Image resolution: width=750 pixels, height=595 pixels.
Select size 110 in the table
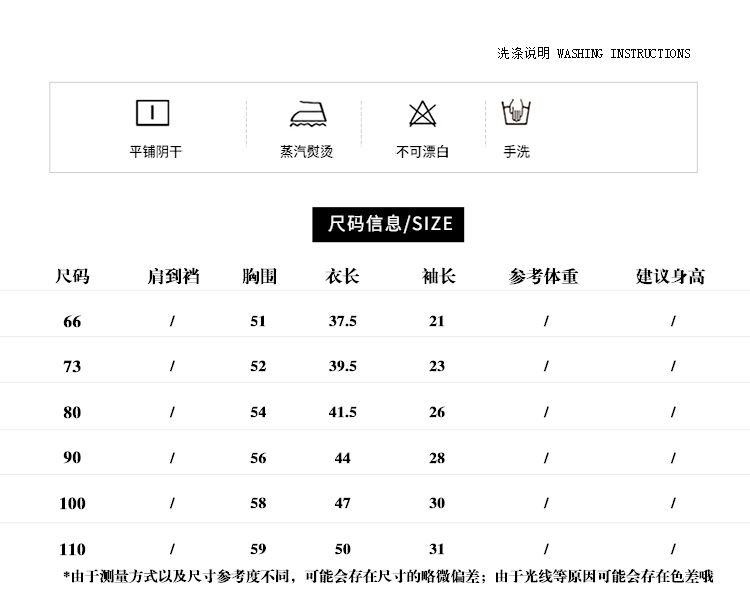tap(72, 549)
